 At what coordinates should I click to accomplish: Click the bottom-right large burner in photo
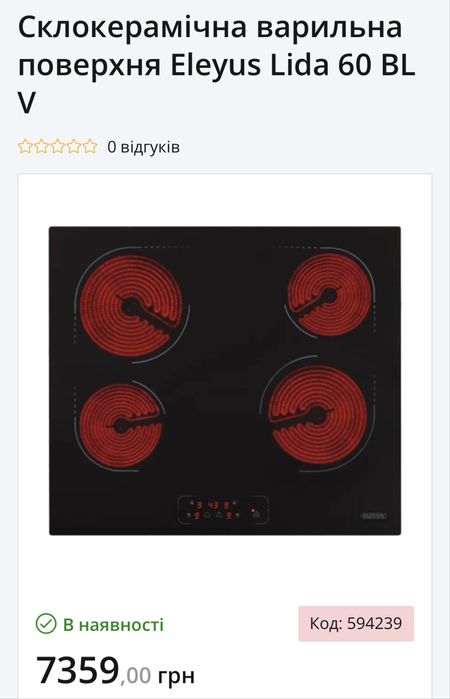pyautogui.click(x=317, y=415)
